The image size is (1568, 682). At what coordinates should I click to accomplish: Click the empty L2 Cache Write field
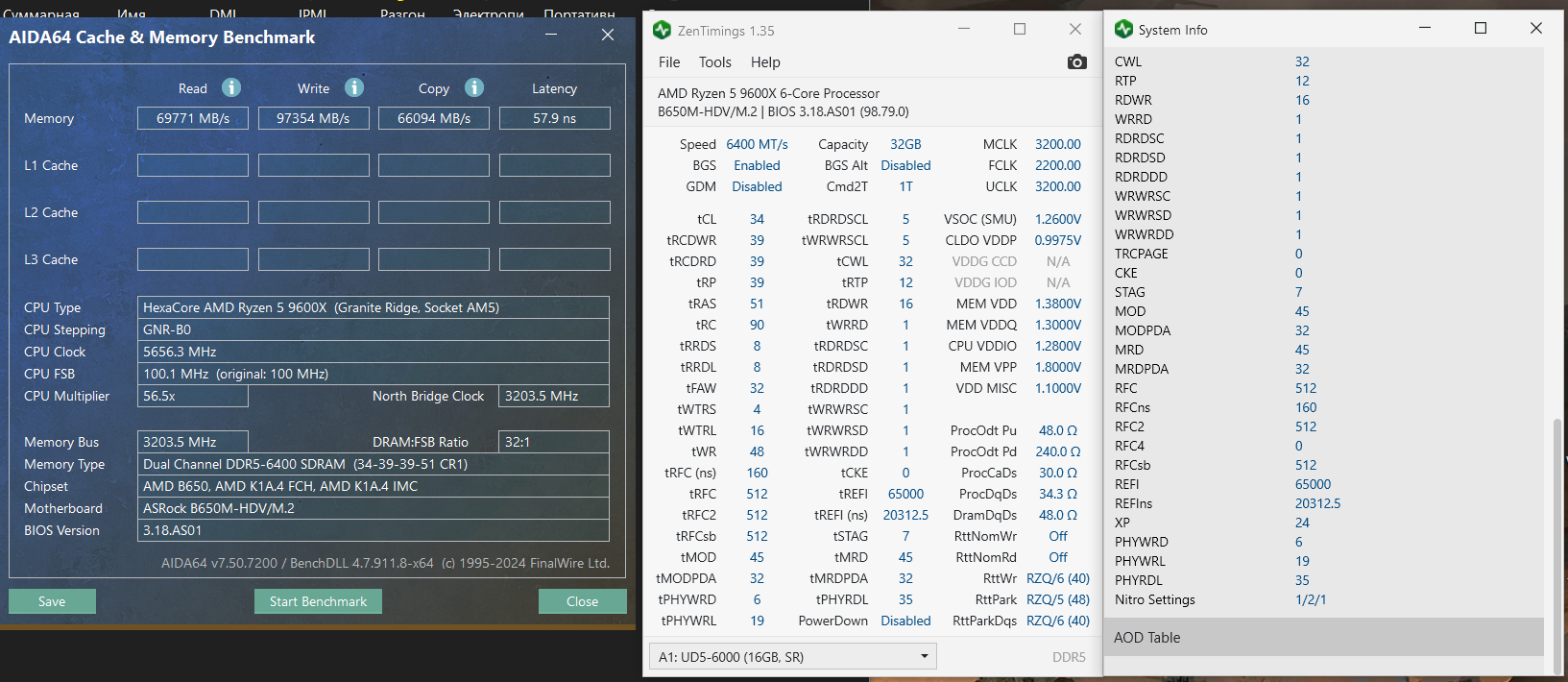(313, 212)
